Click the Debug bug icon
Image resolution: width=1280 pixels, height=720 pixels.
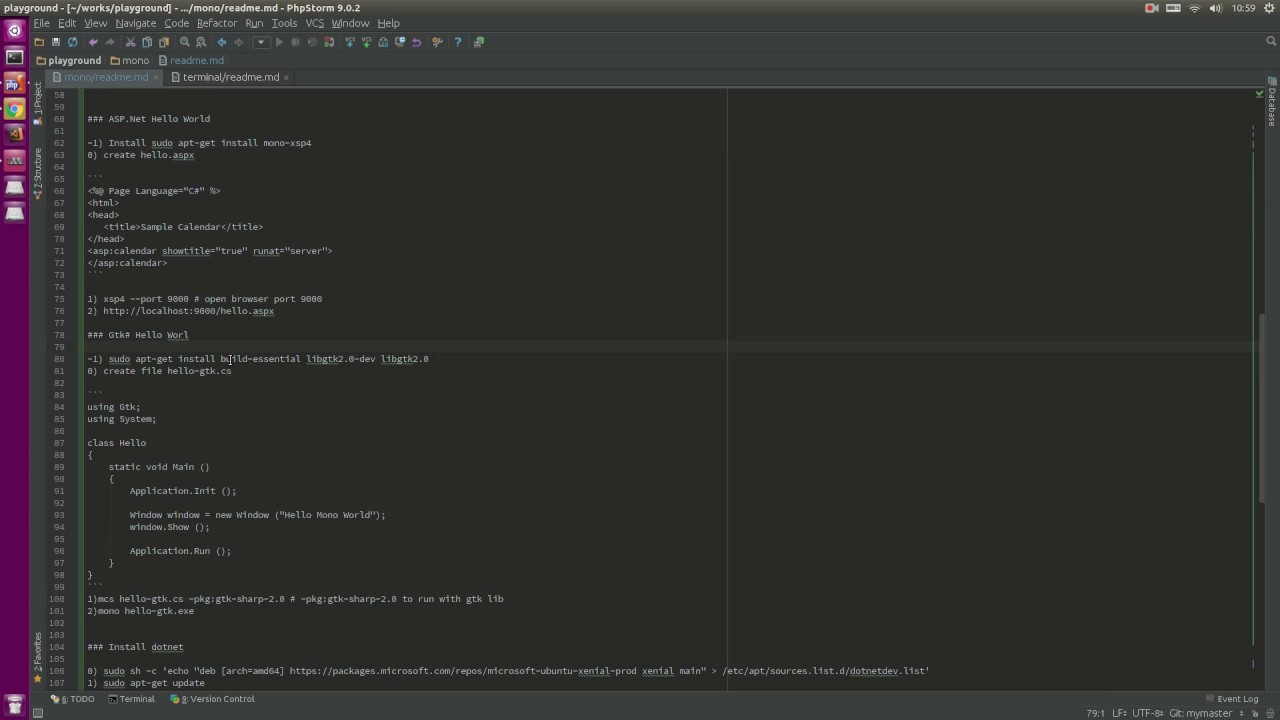pos(296,42)
